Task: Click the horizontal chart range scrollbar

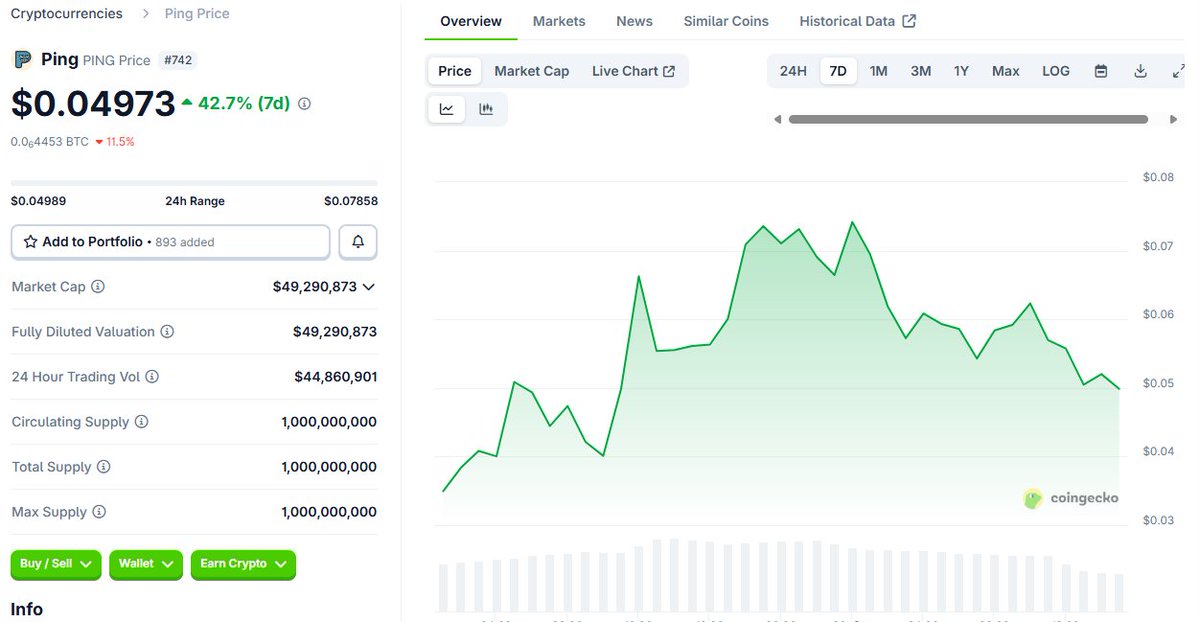Action: (x=968, y=119)
